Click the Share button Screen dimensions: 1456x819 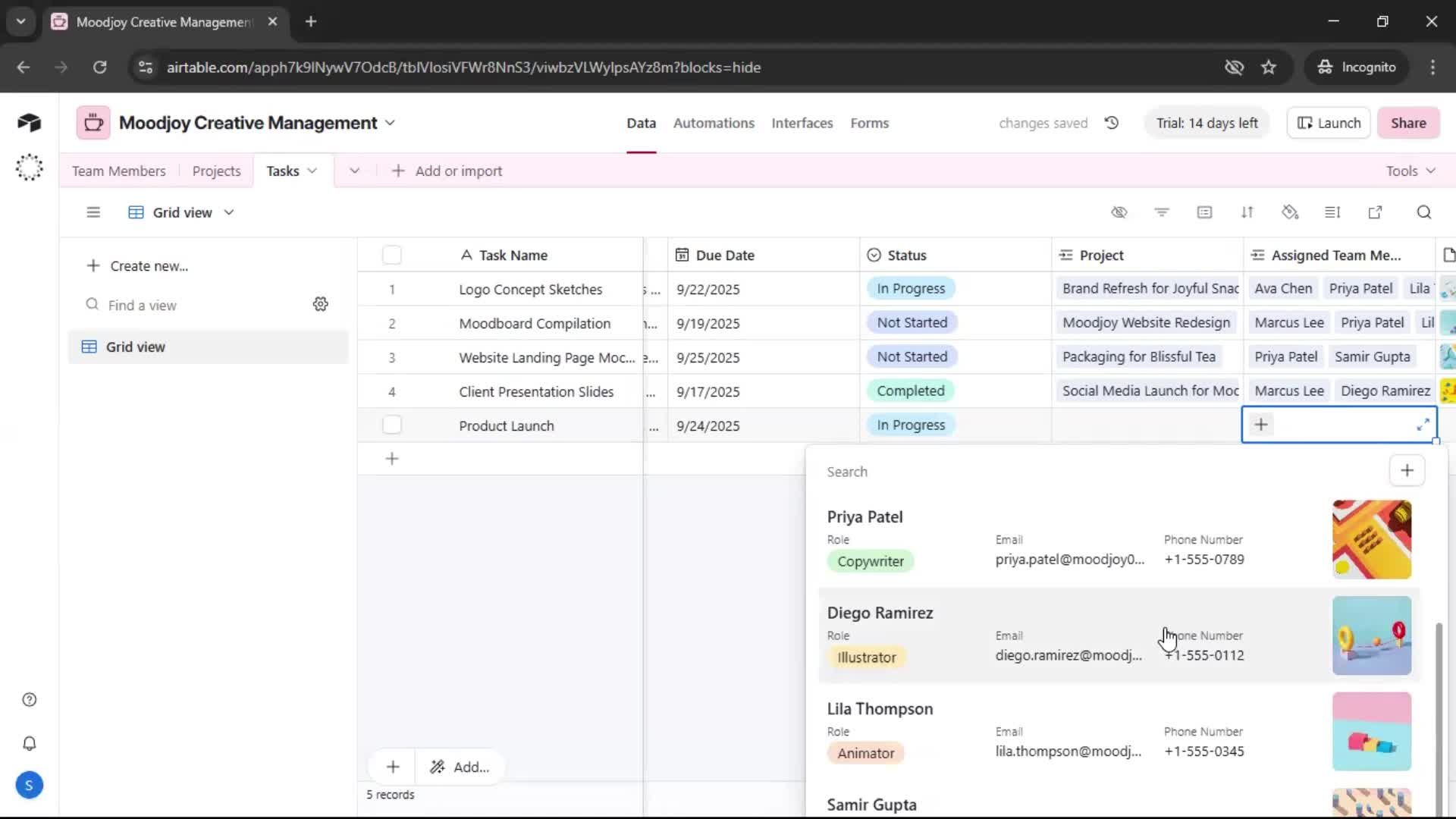[x=1408, y=123]
